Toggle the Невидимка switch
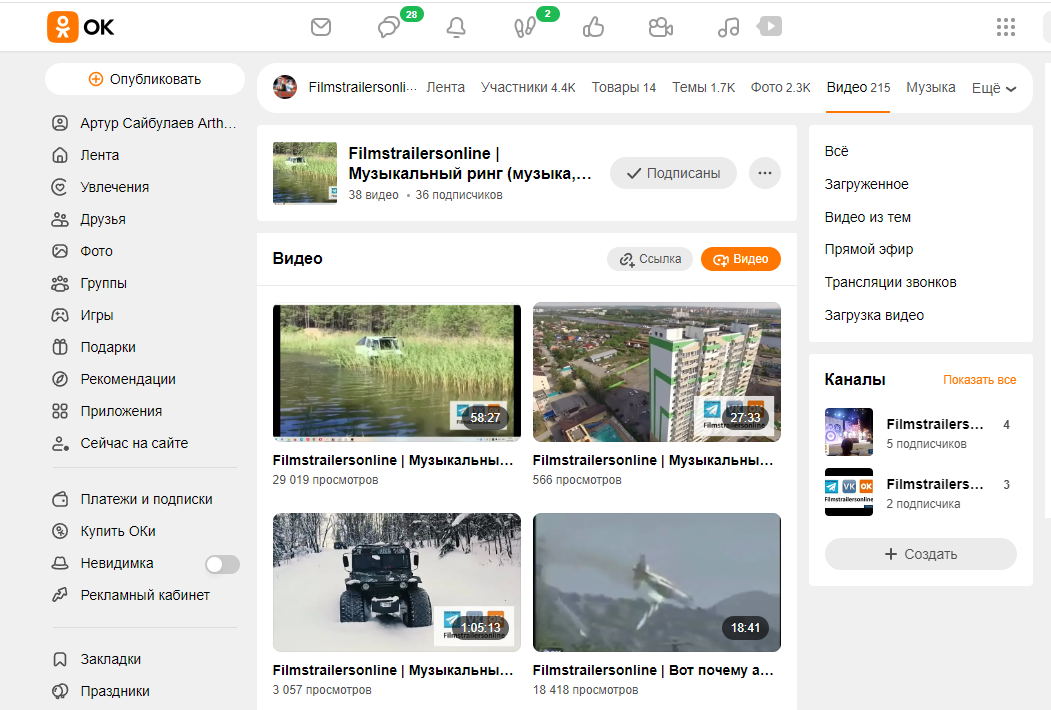1051x710 pixels. tap(223, 565)
